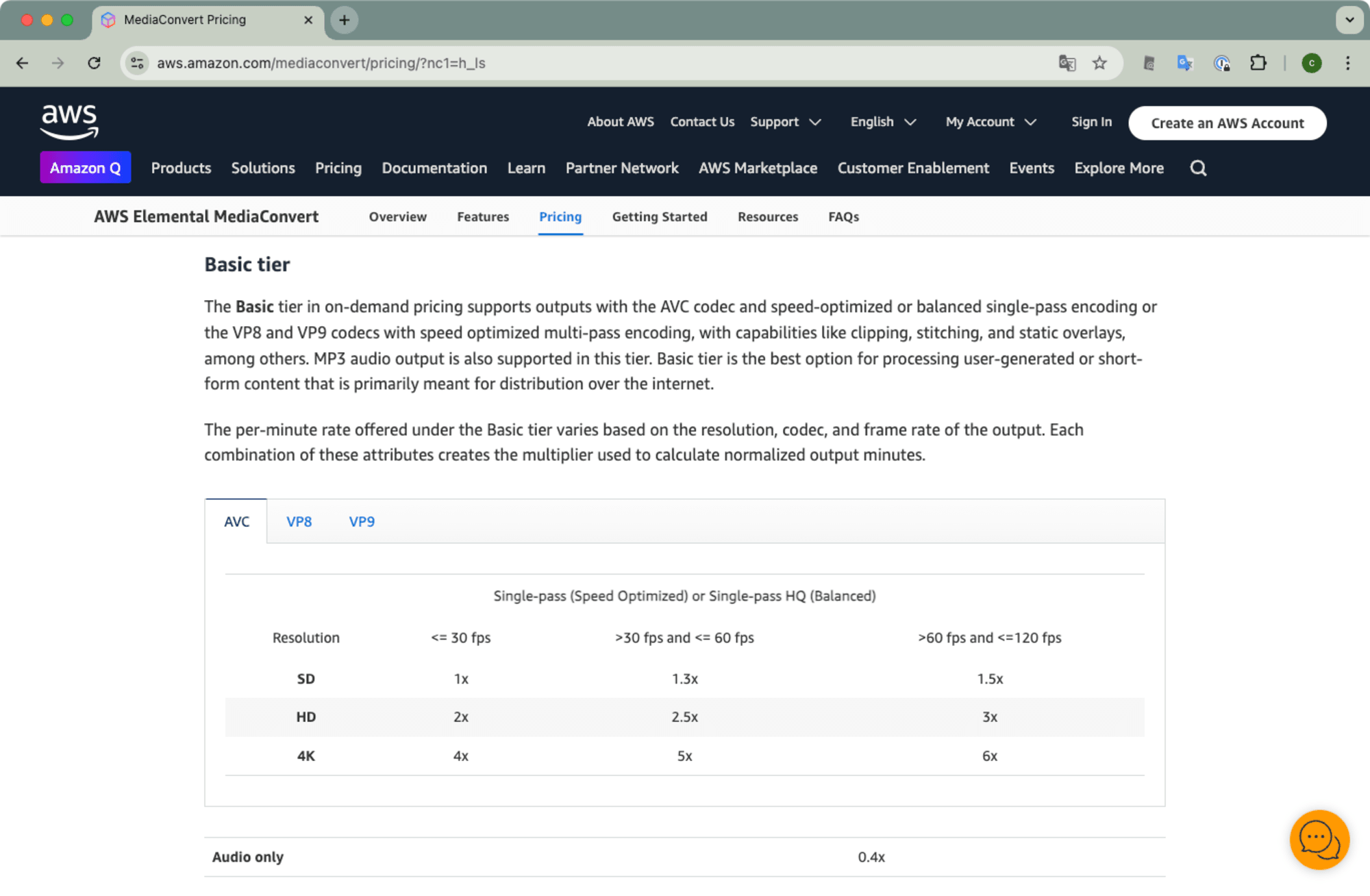Click the '6x' cell in 4K row

(990, 756)
